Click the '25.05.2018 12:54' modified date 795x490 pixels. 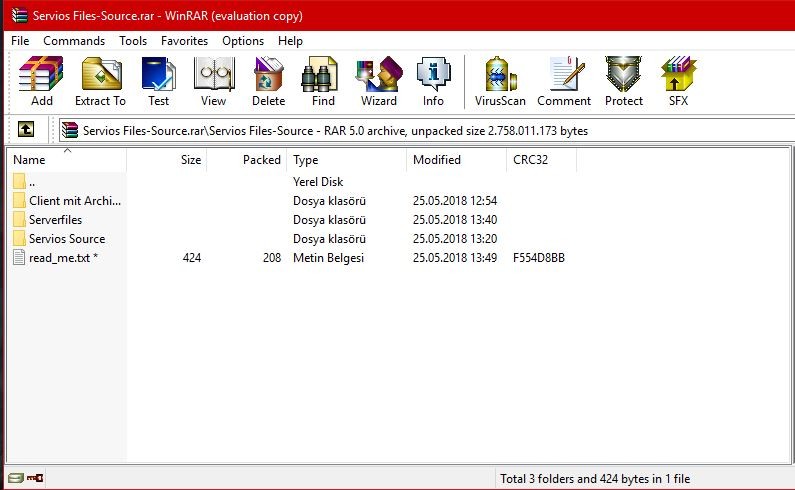(x=455, y=201)
